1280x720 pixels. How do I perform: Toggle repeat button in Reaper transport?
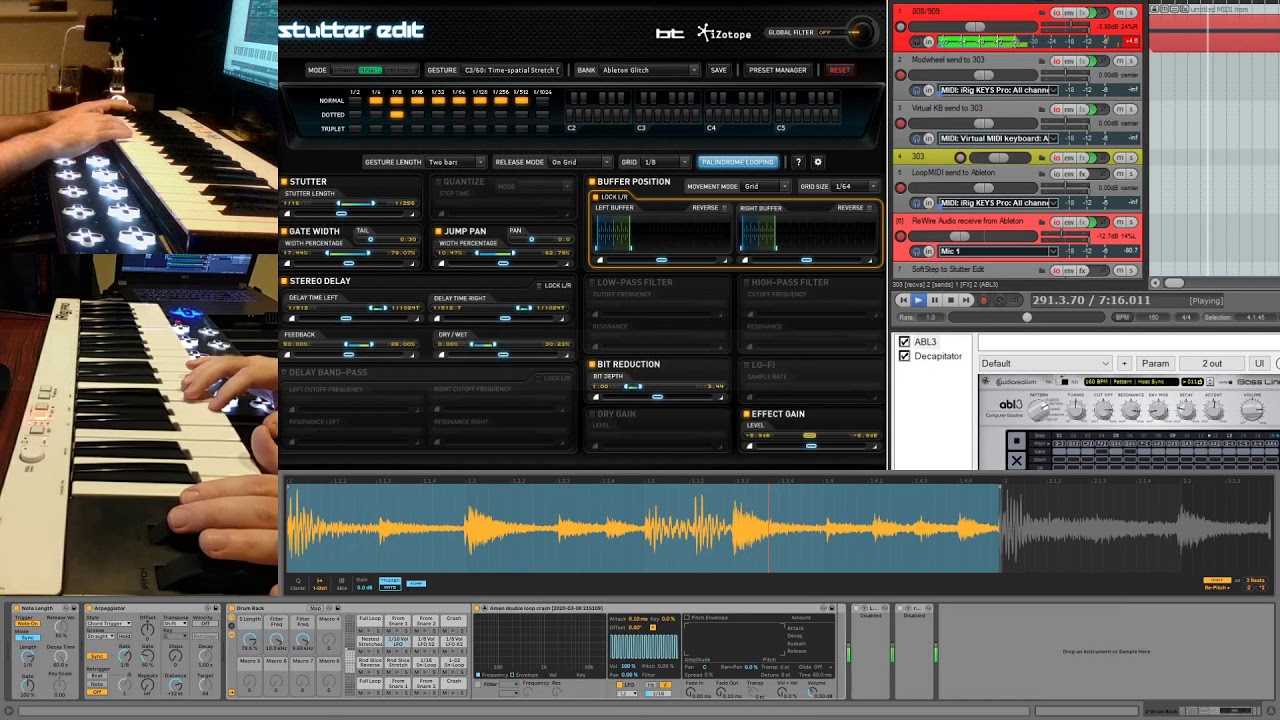998,300
